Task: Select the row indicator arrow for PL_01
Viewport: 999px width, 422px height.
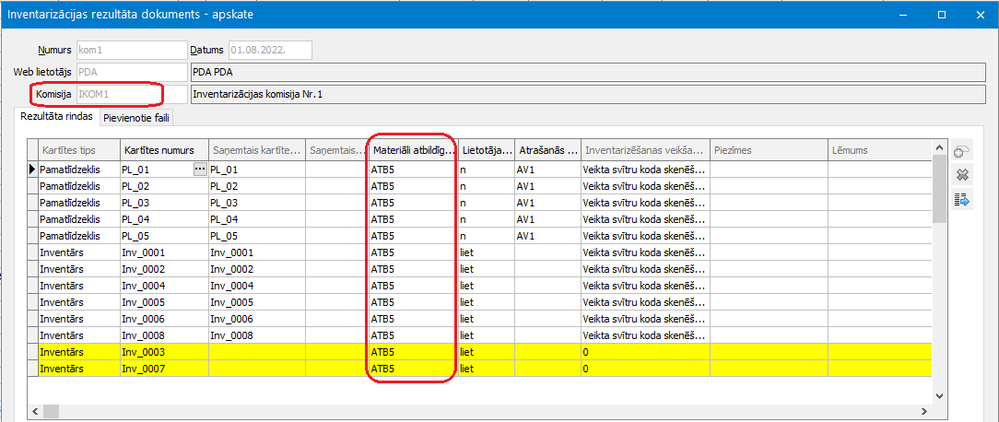Action: coord(33,169)
